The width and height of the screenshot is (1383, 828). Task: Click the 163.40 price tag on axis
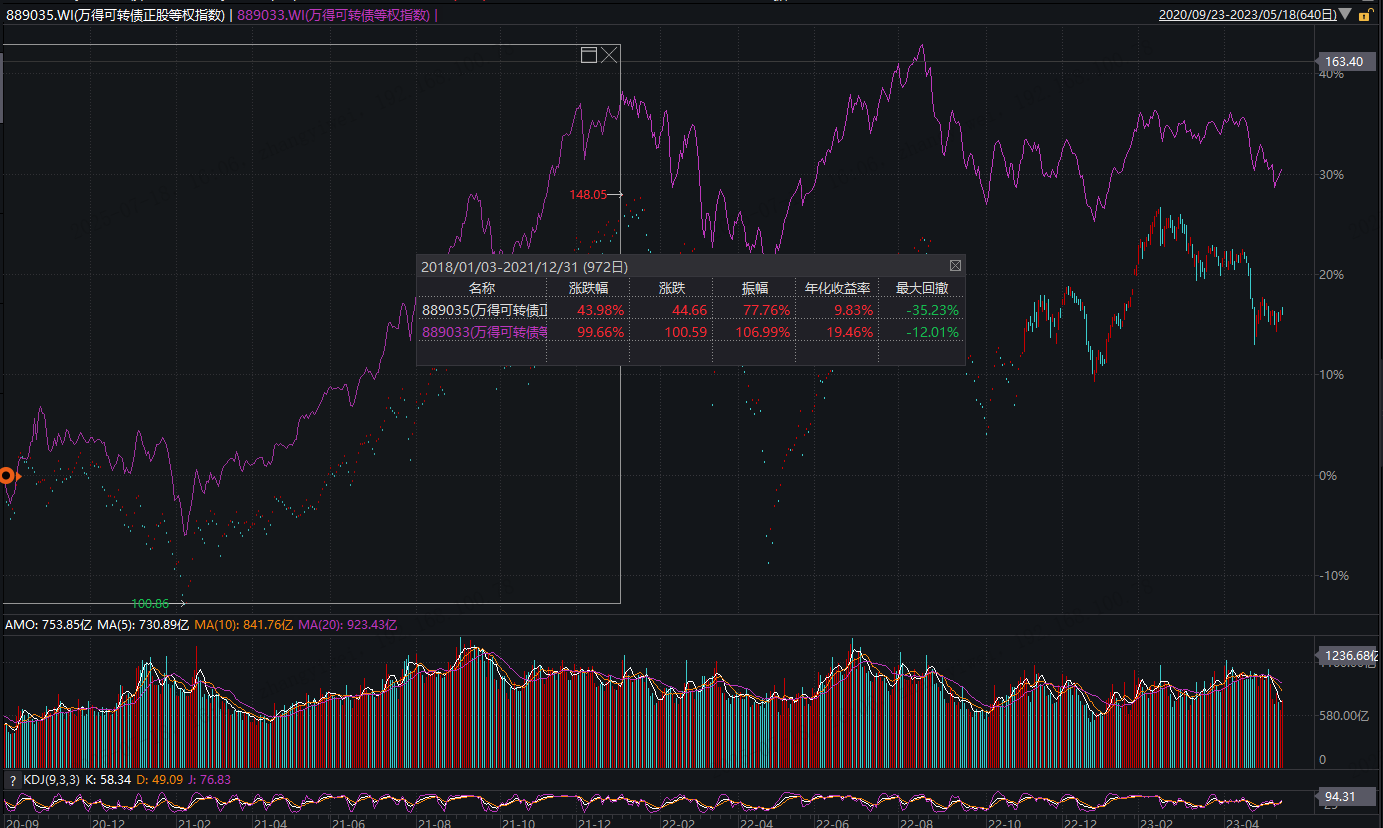[1343, 62]
